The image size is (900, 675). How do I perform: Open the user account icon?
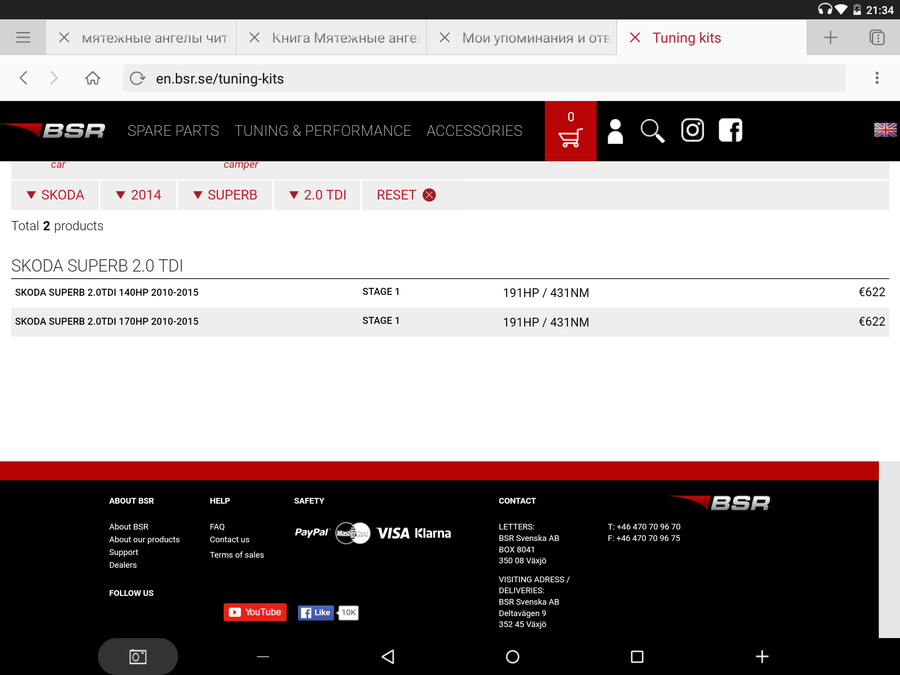(x=615, y=131)
